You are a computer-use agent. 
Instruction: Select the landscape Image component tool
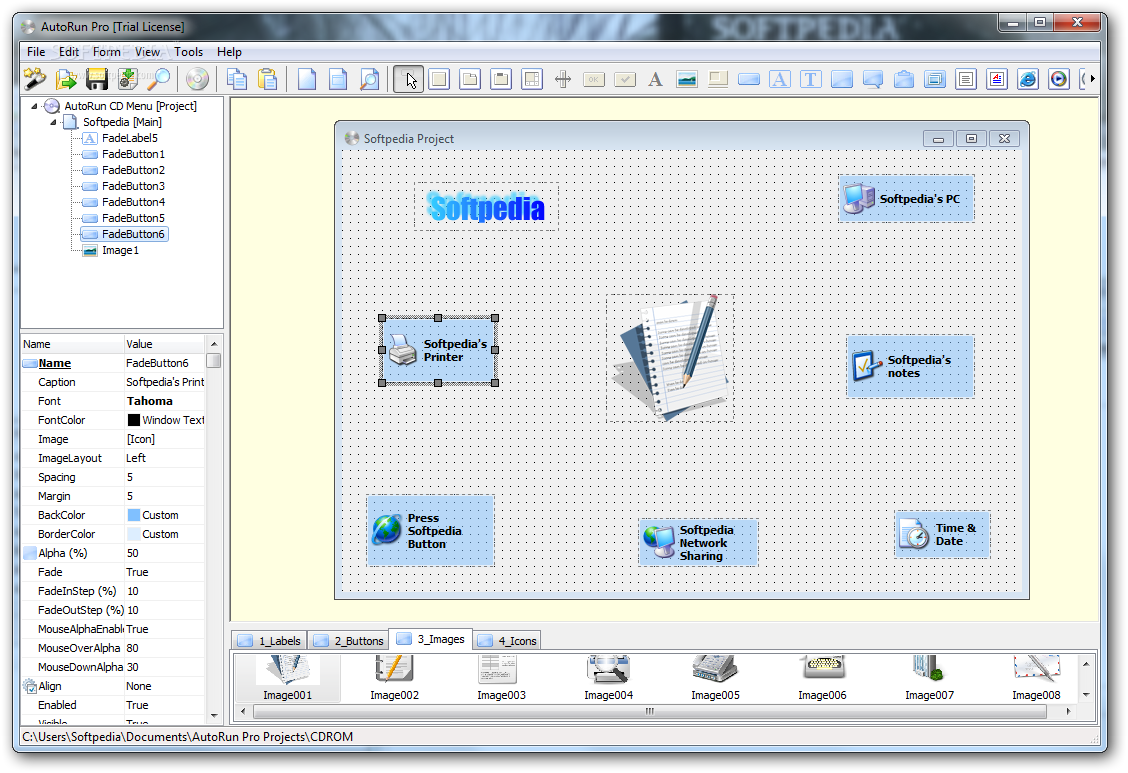coord(687,79)
